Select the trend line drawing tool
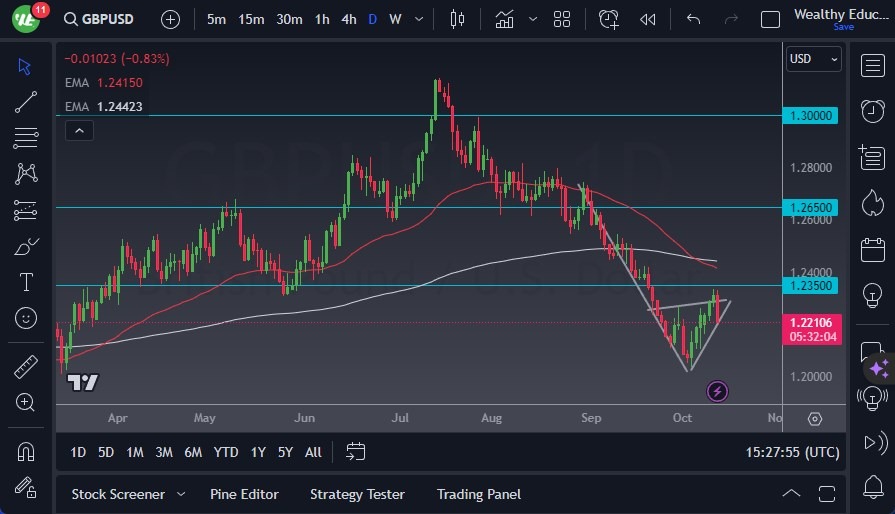 pyautogui.click(x=27, y=101)
